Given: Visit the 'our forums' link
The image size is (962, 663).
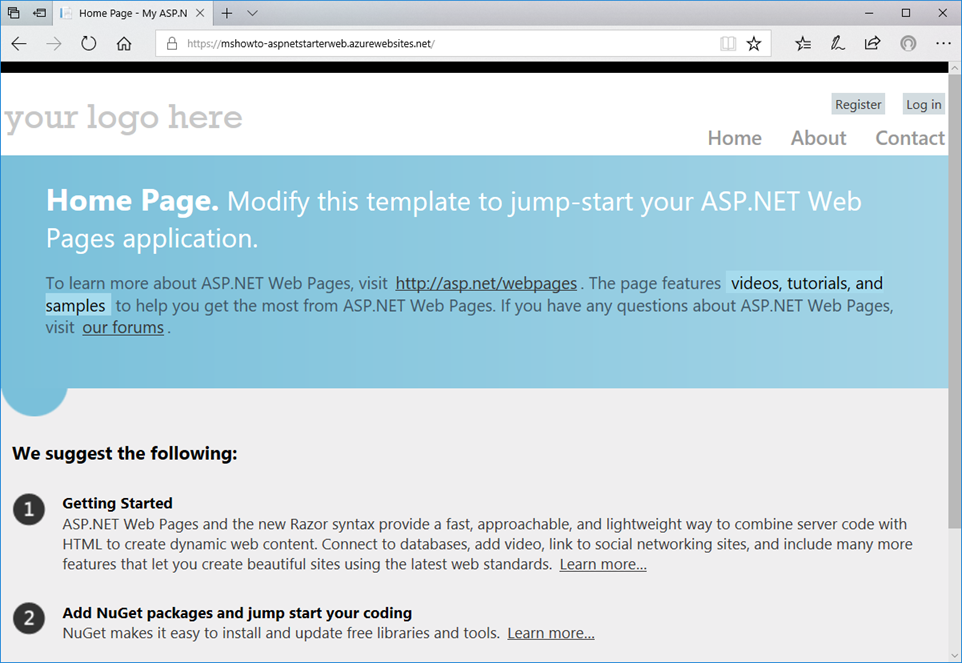Looking at the screenshot, I should pos(123,328).
